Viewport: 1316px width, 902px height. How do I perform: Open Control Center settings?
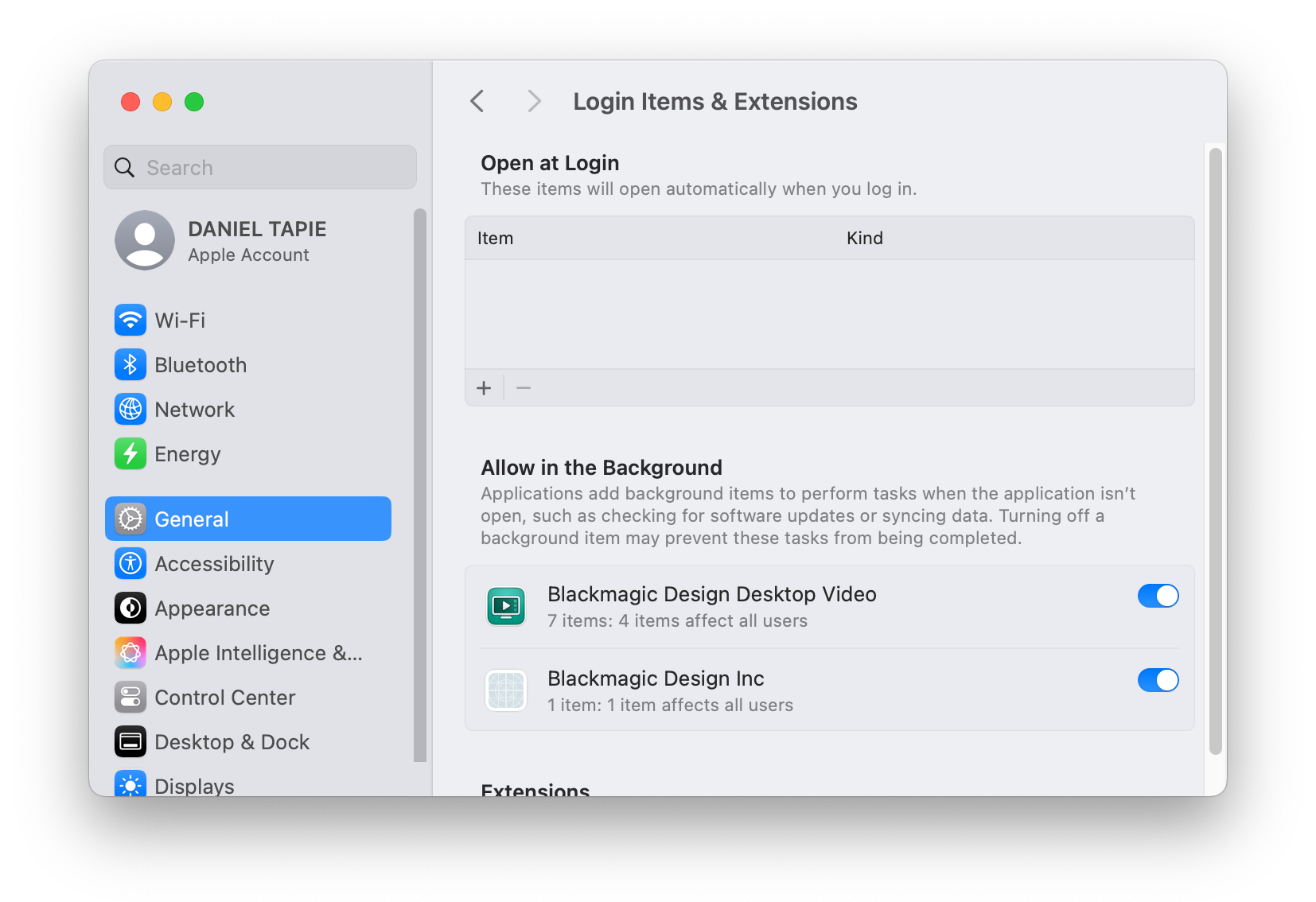[248, 697]
